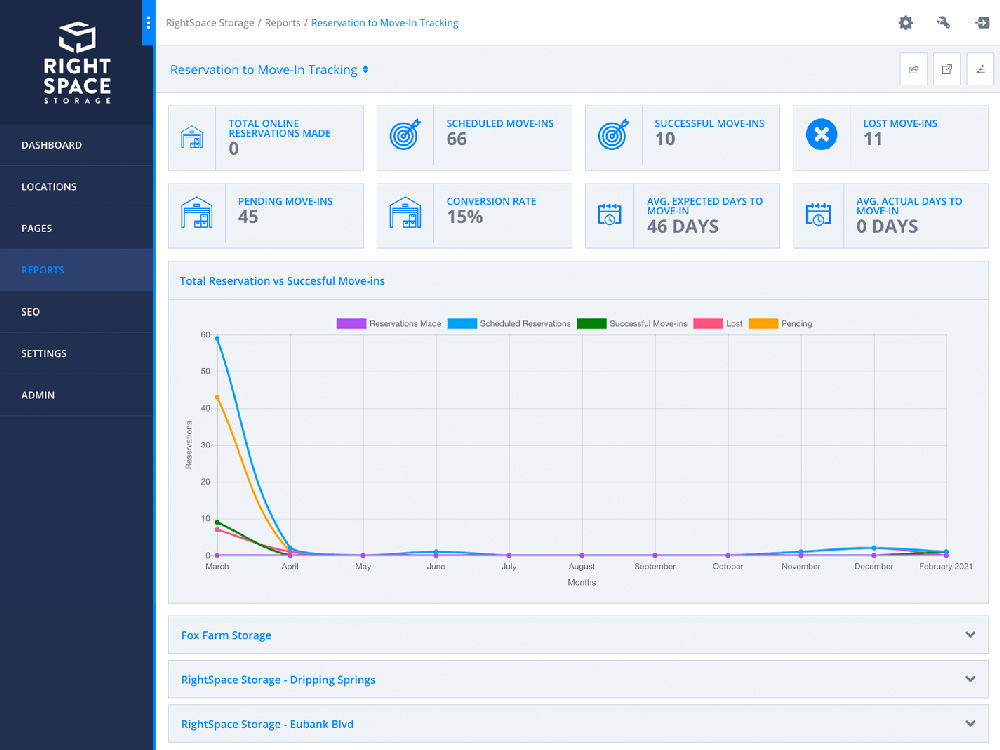Toggle Reservations Made purple legend swatch
1000x750 pixels.
[x=351, y=323]
